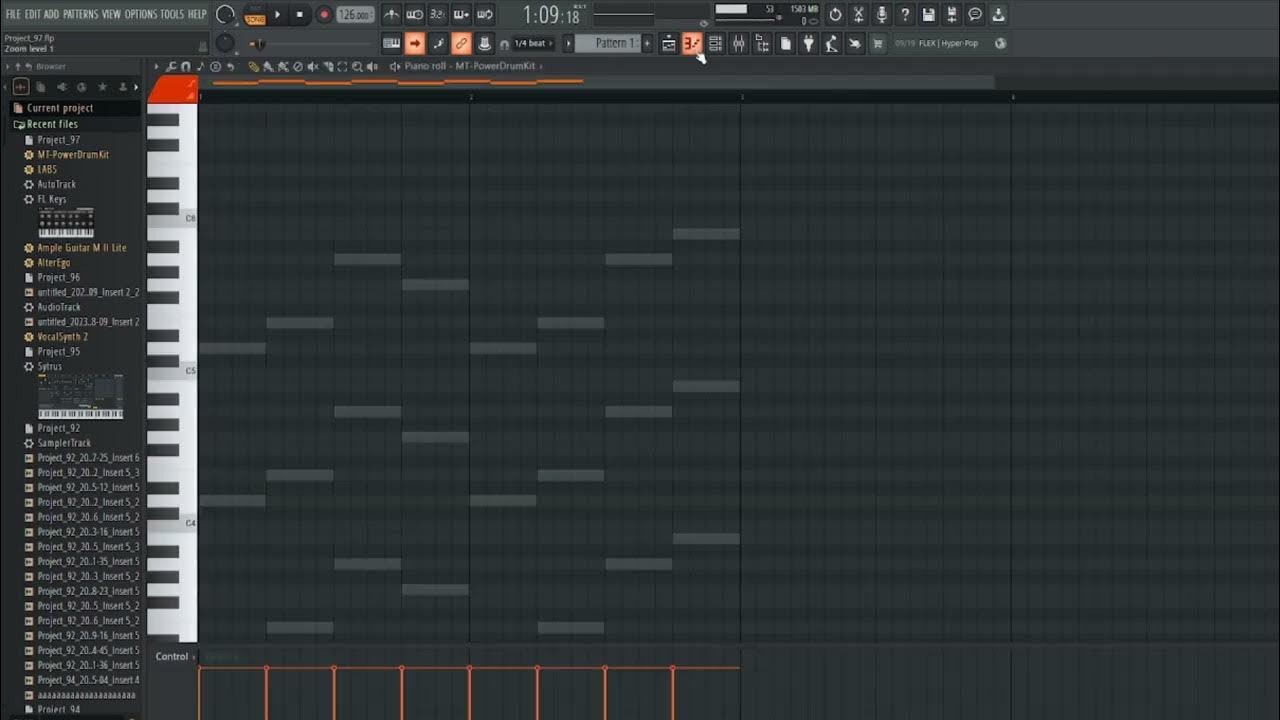Click the tempo tapper icon
Viewport: 1280px width, 720px height.
tap(831, 43)
